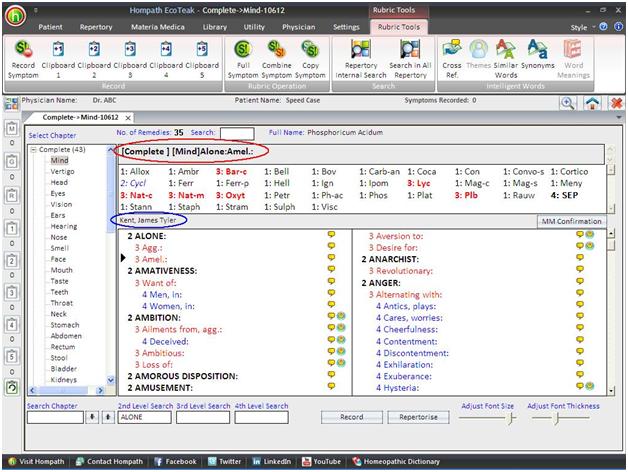Collapse the Complete (43) tree node
This screenshot has width=628, height=472.
click(x=34, y=150)
